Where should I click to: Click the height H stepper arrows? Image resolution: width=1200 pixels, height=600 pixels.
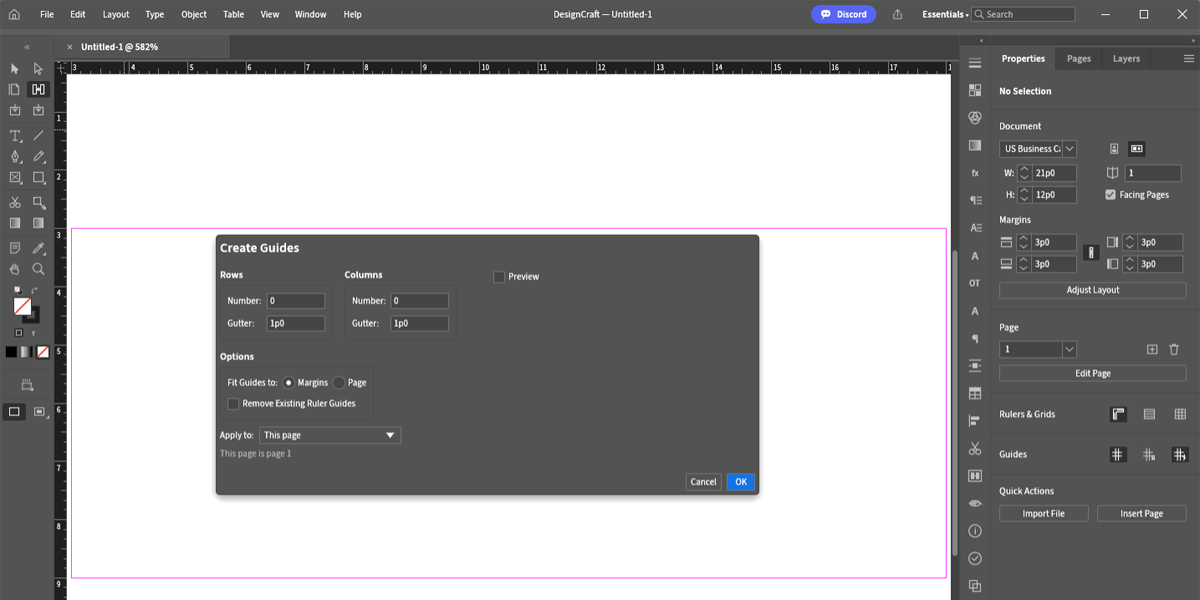(1024, 195)
